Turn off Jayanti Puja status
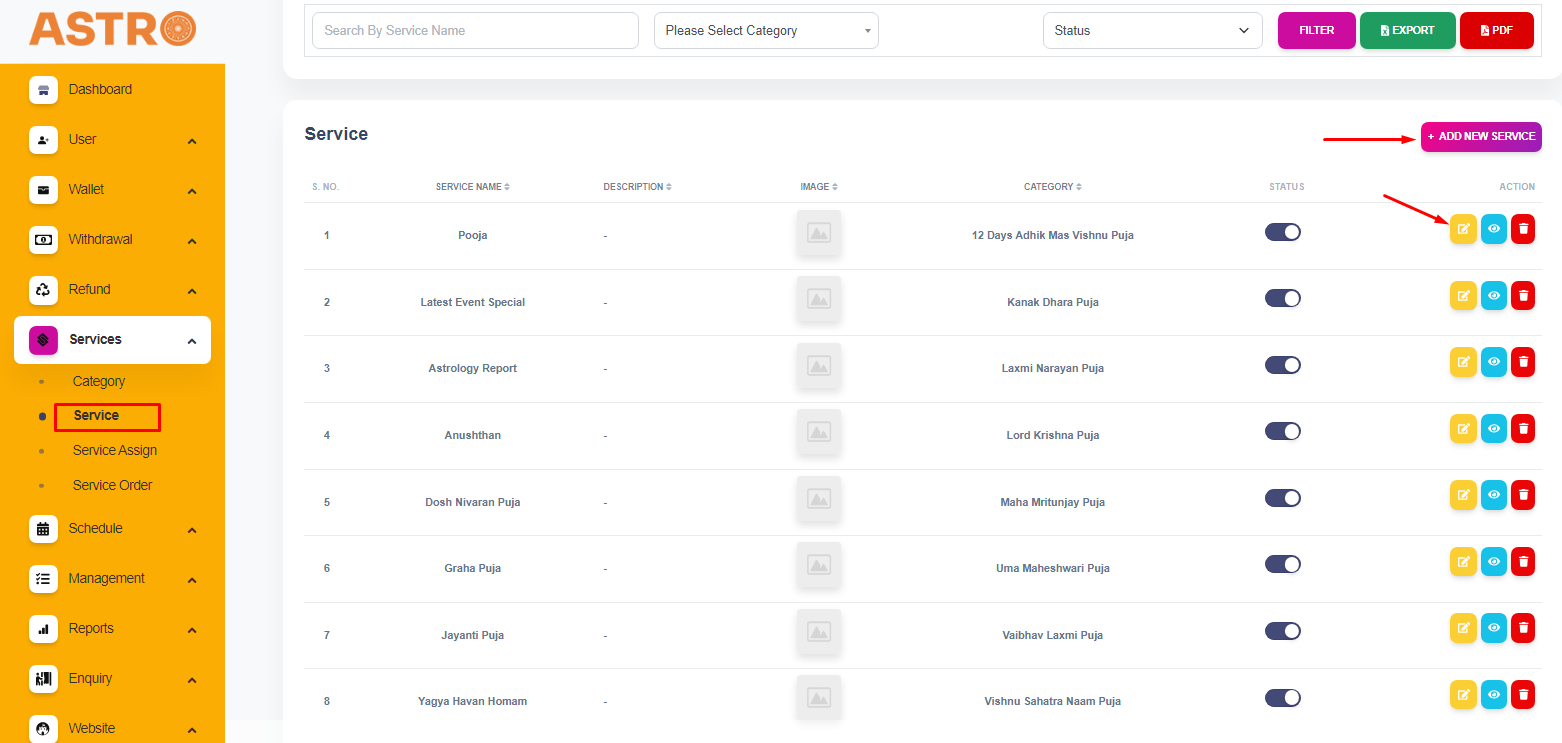Viewport: 1562px width, 743px height. [x=1283, y=631]
